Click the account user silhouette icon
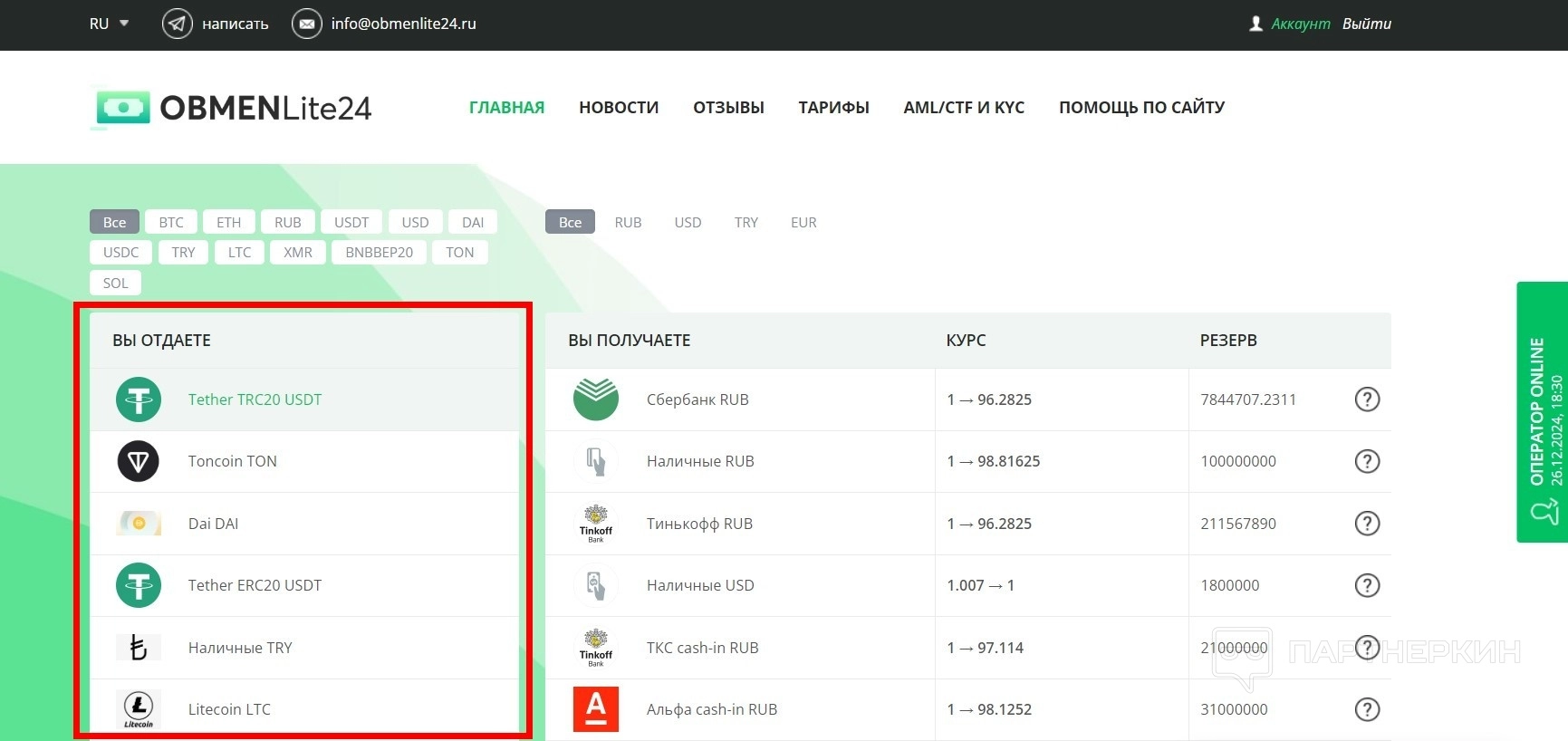 (1255, 24)
